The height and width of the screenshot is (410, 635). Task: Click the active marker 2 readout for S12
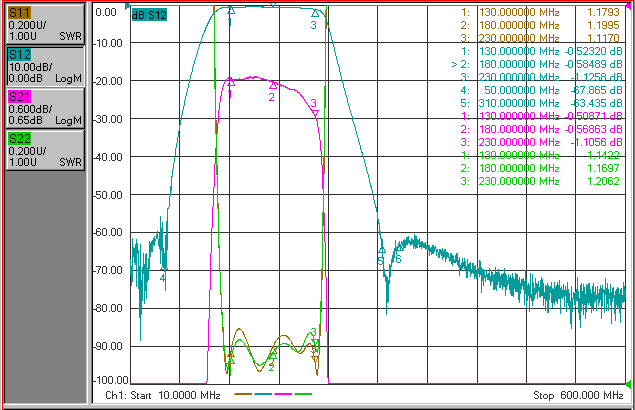click(537, 64)
